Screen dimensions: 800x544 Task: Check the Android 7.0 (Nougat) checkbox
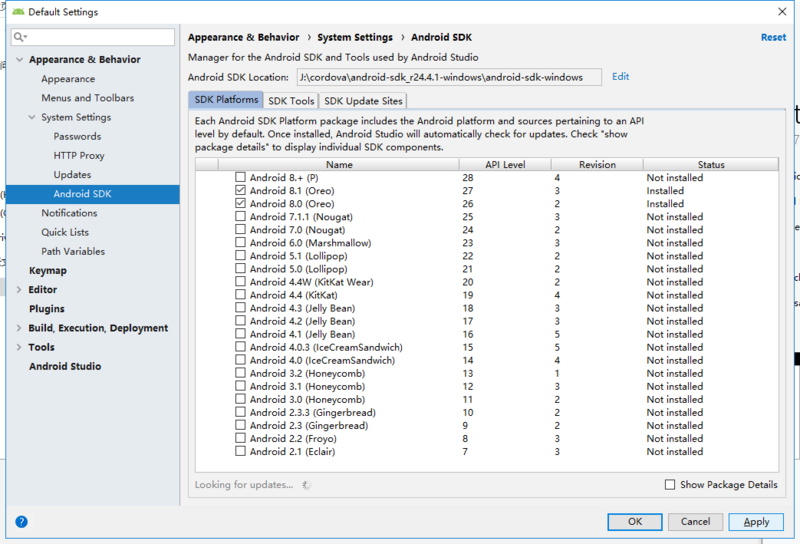(240, 229)
